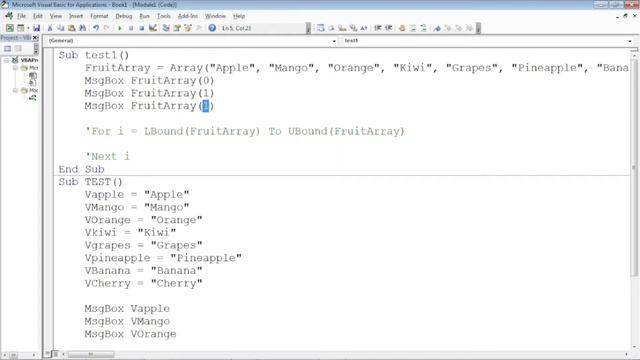Click the Break pause icon
Viewport: 640px width, 360px height.
click(x=131, y=28)
